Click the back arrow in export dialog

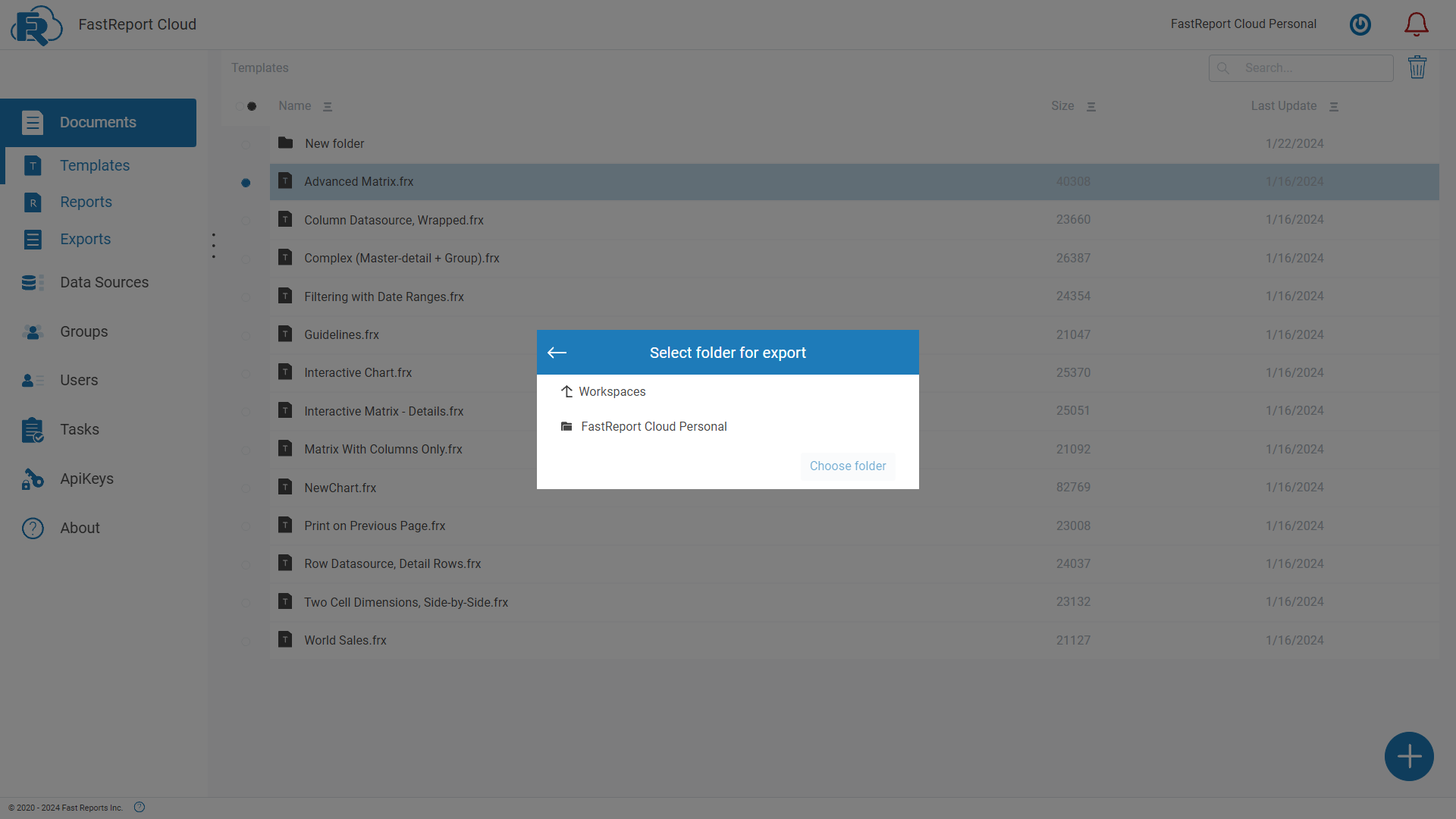tap(557, 352)
